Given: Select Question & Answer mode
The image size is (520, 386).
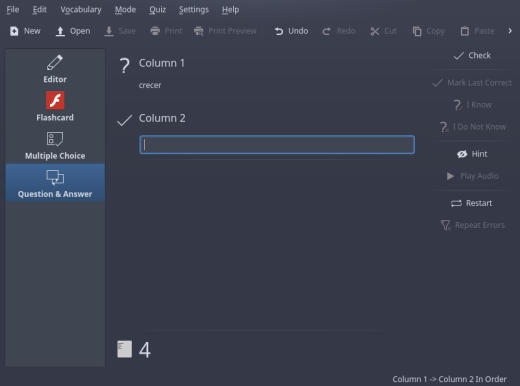Looking at the screenshot, I should [x=55, y=183].
